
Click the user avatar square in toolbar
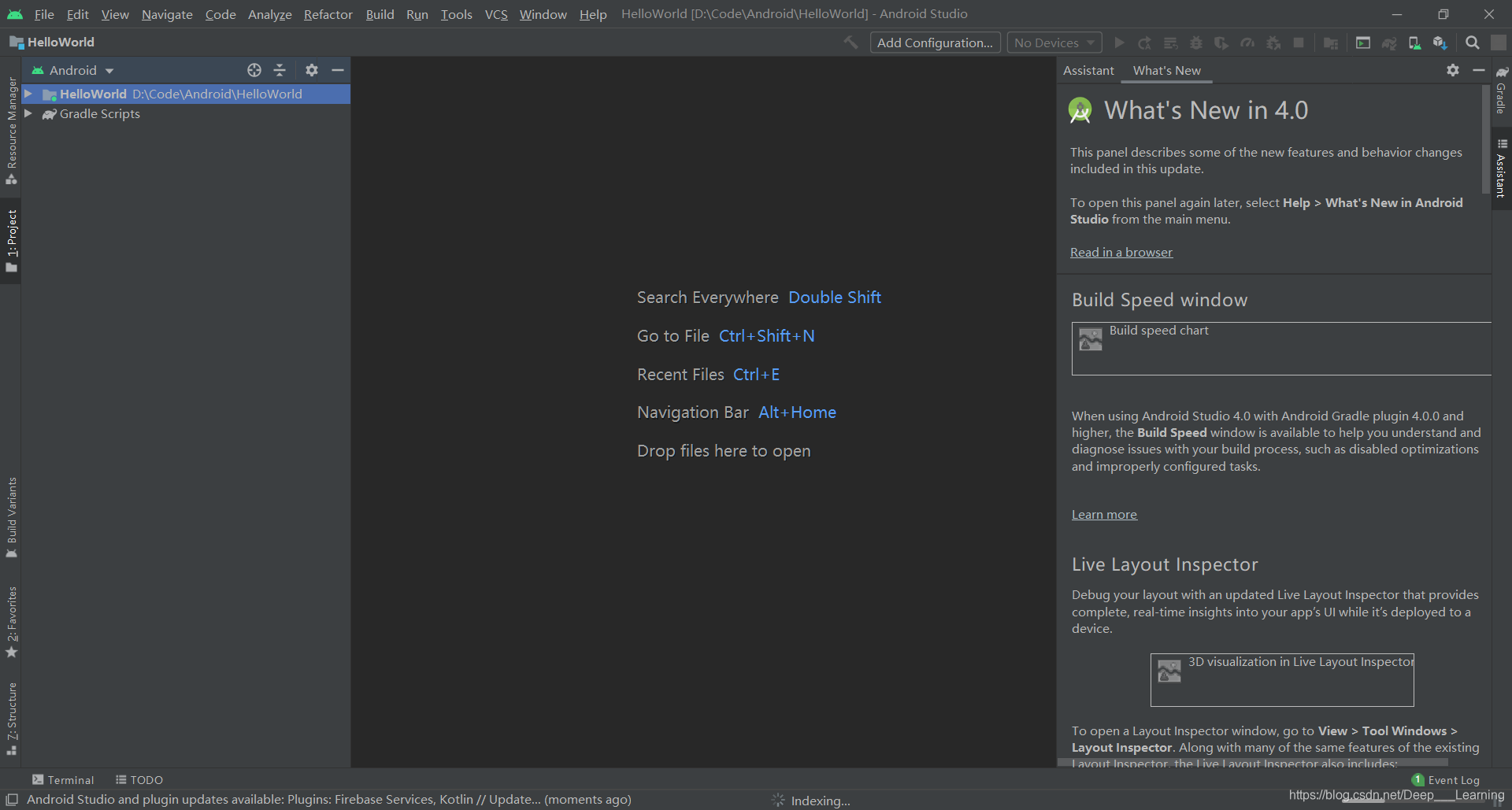pyautogui.click(x=1499, y=43)
